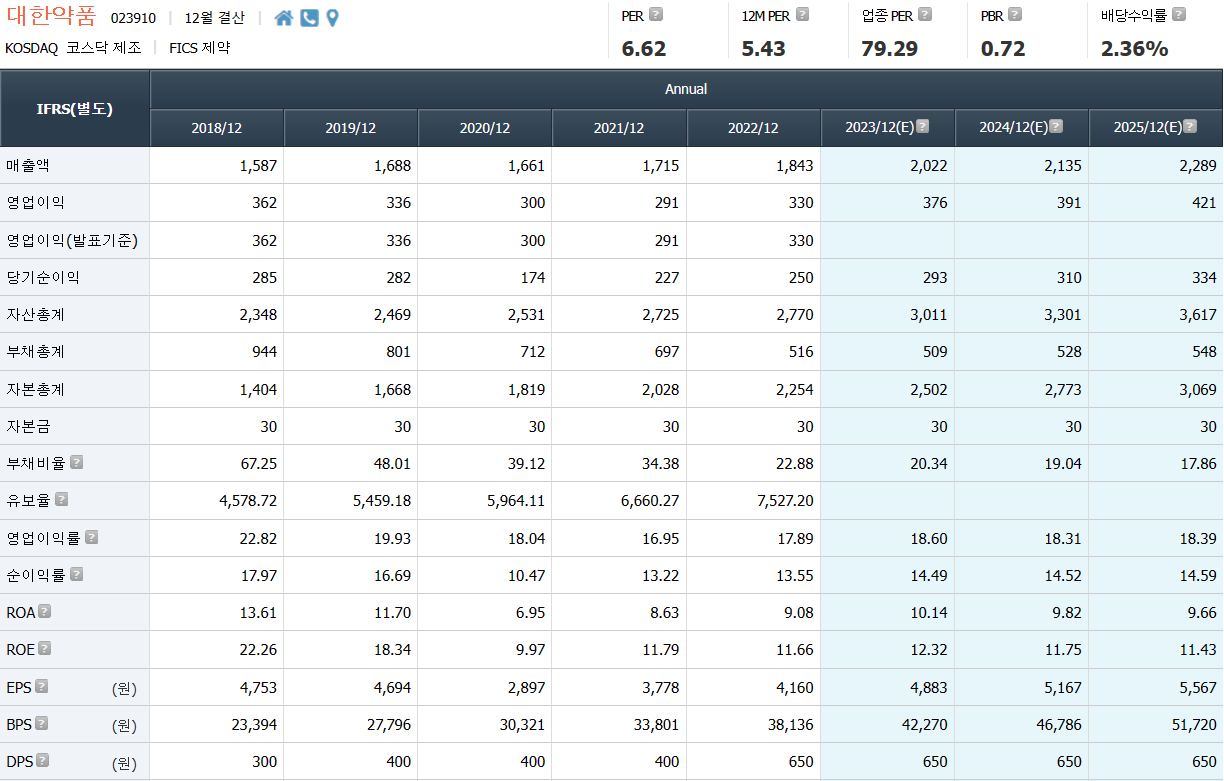The height and width of the screenshot is (781, 1224).
Task: Select the 2020/12 column header
Action: tap(485, 128)
